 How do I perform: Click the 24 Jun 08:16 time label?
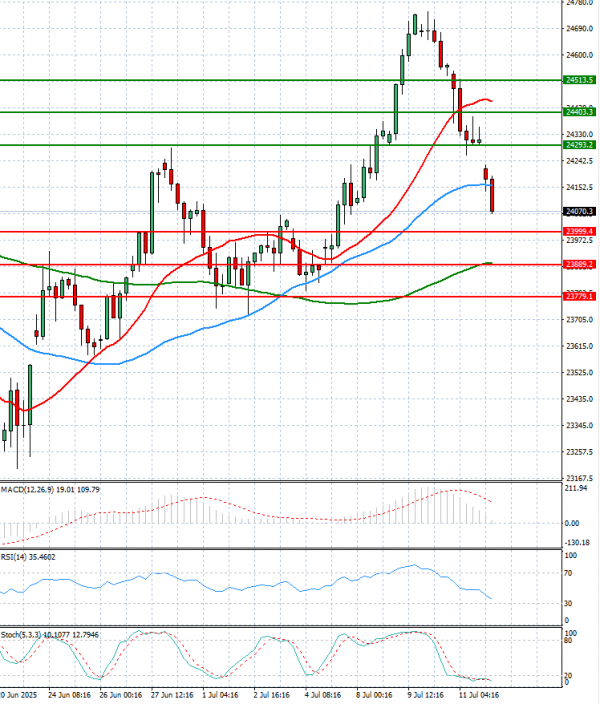(x=69, y=695)
